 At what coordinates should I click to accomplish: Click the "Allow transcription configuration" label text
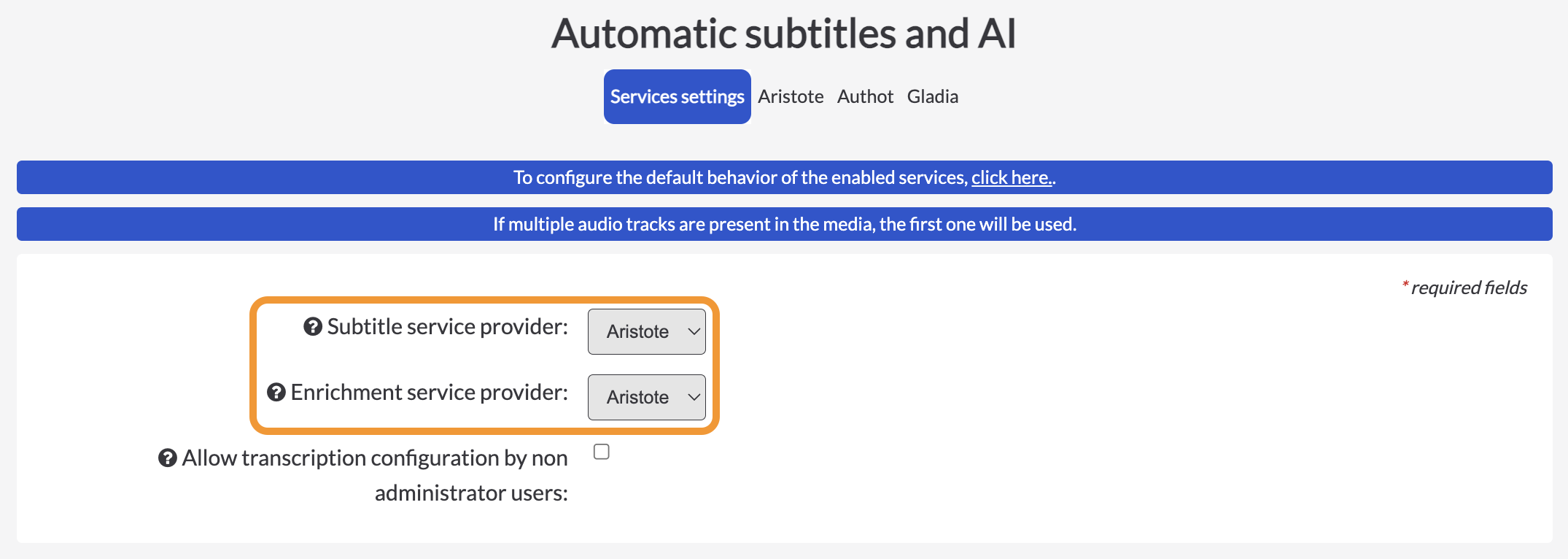[375, 475]
